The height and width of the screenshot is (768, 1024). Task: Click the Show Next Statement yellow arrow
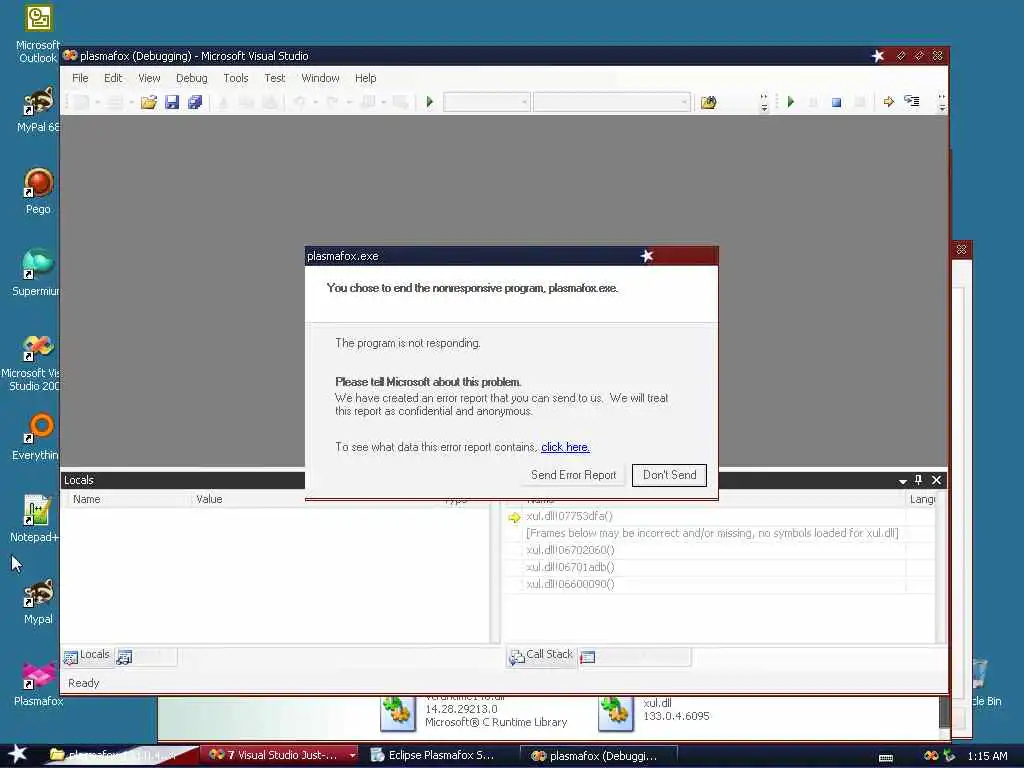coord(888,102)
